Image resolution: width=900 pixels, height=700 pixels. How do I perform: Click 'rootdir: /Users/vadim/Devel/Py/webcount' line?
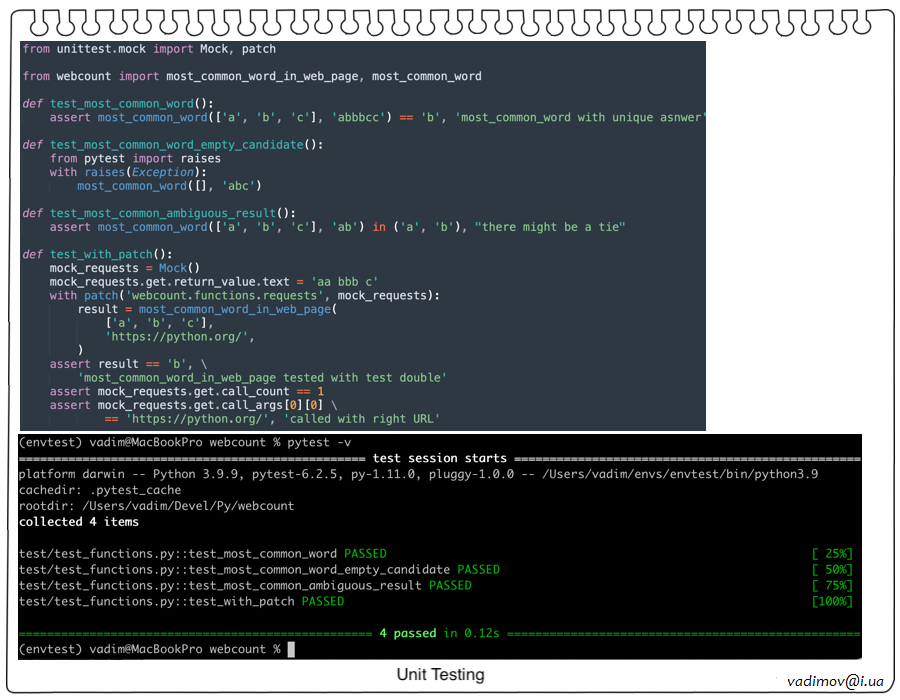click(x=156, y=506)
